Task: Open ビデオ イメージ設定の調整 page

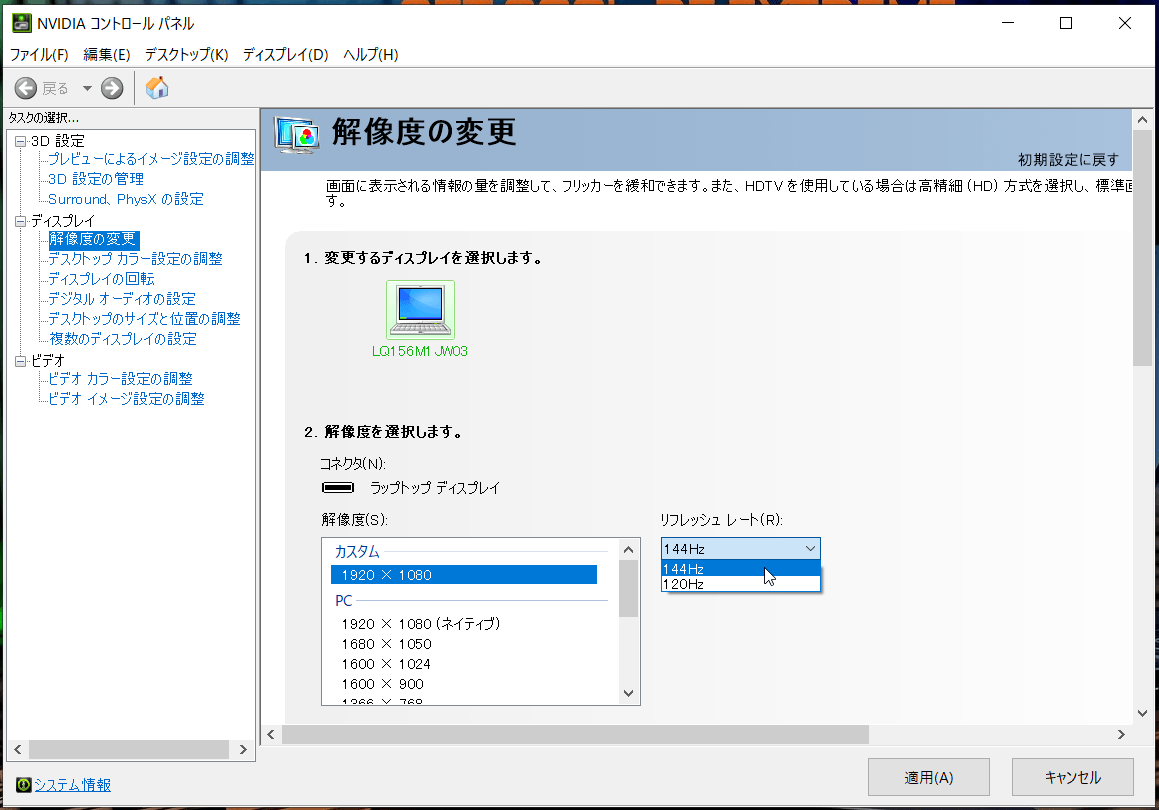Action: coord(126,398)
